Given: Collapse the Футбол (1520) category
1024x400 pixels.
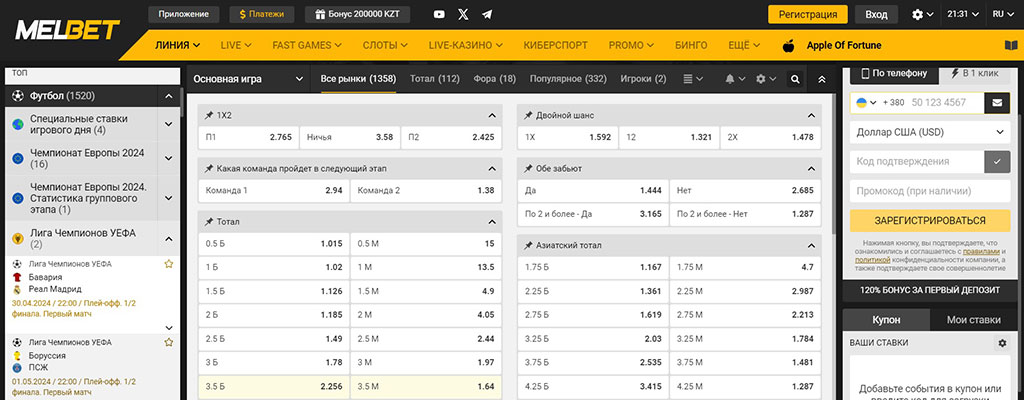Looking at the screenshot, I should (x=168, y=96).
